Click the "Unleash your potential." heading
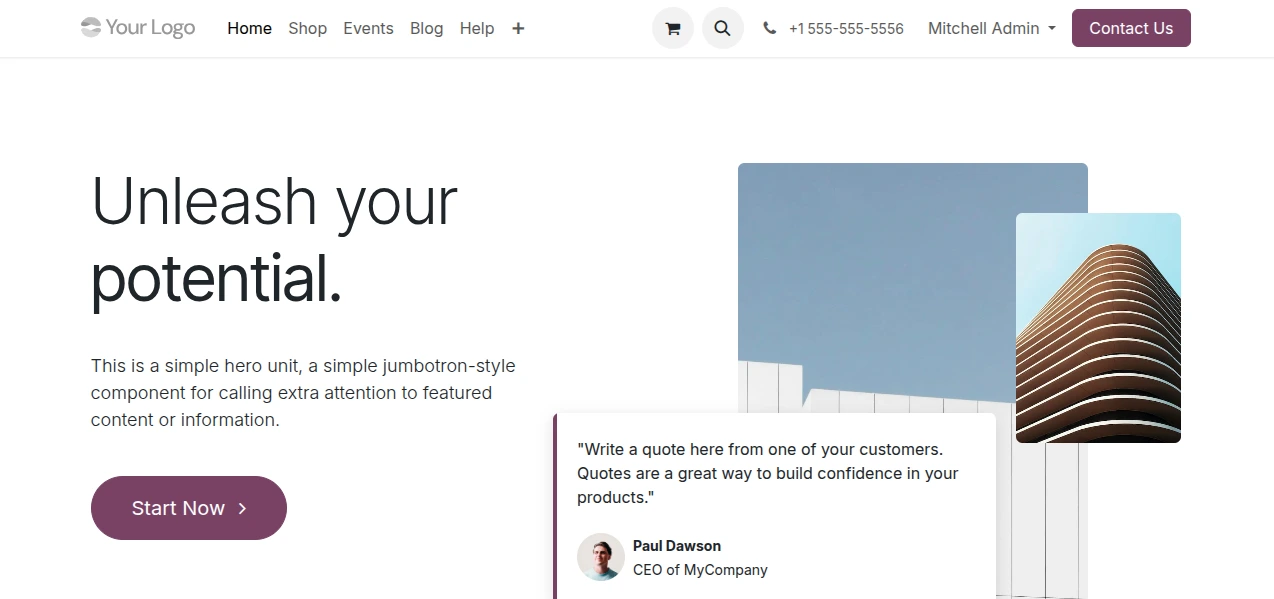The image size is (1274, 599). click(x=274, y=240)
